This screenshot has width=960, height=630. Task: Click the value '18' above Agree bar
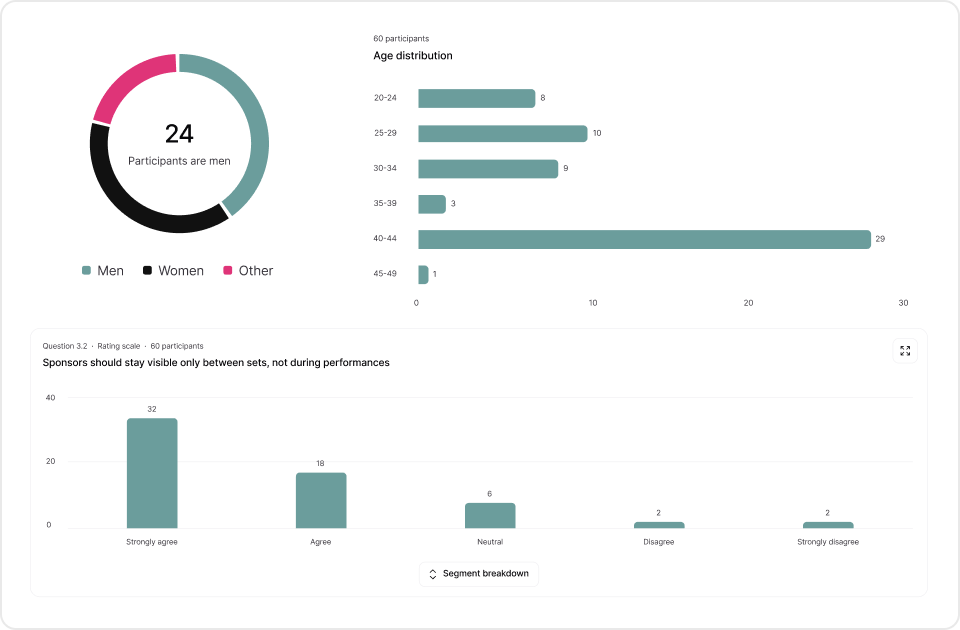(x=320, y=463)
